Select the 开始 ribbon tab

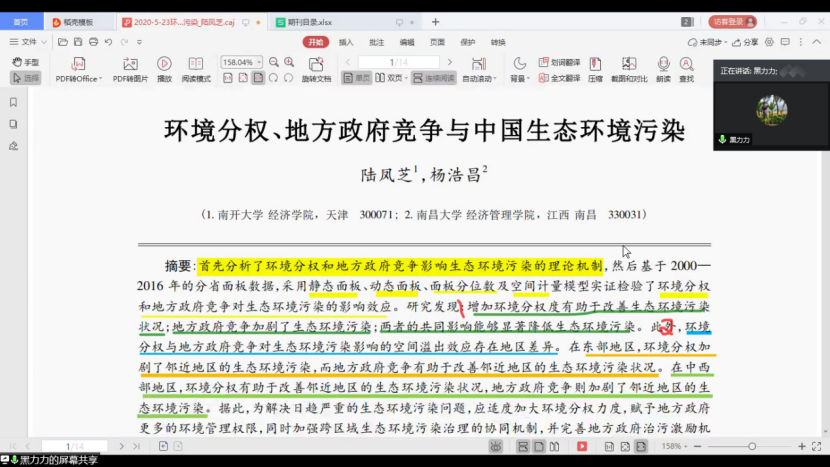point(316,42)
